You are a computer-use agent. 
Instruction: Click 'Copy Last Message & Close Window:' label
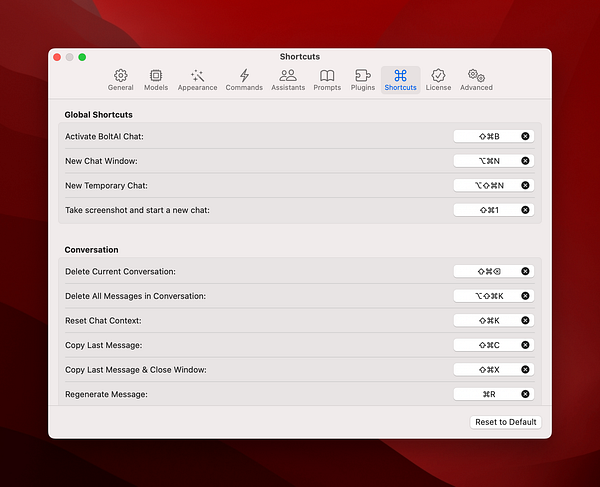(x=135, y=370)
